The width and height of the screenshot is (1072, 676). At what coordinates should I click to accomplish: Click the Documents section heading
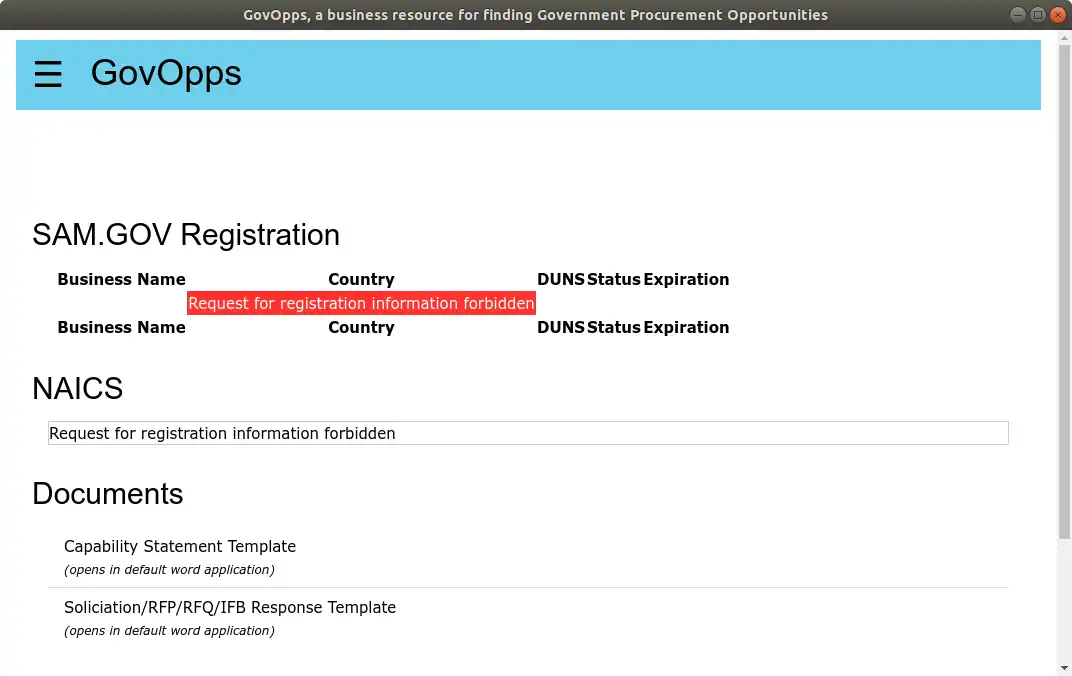click(108, 494)
